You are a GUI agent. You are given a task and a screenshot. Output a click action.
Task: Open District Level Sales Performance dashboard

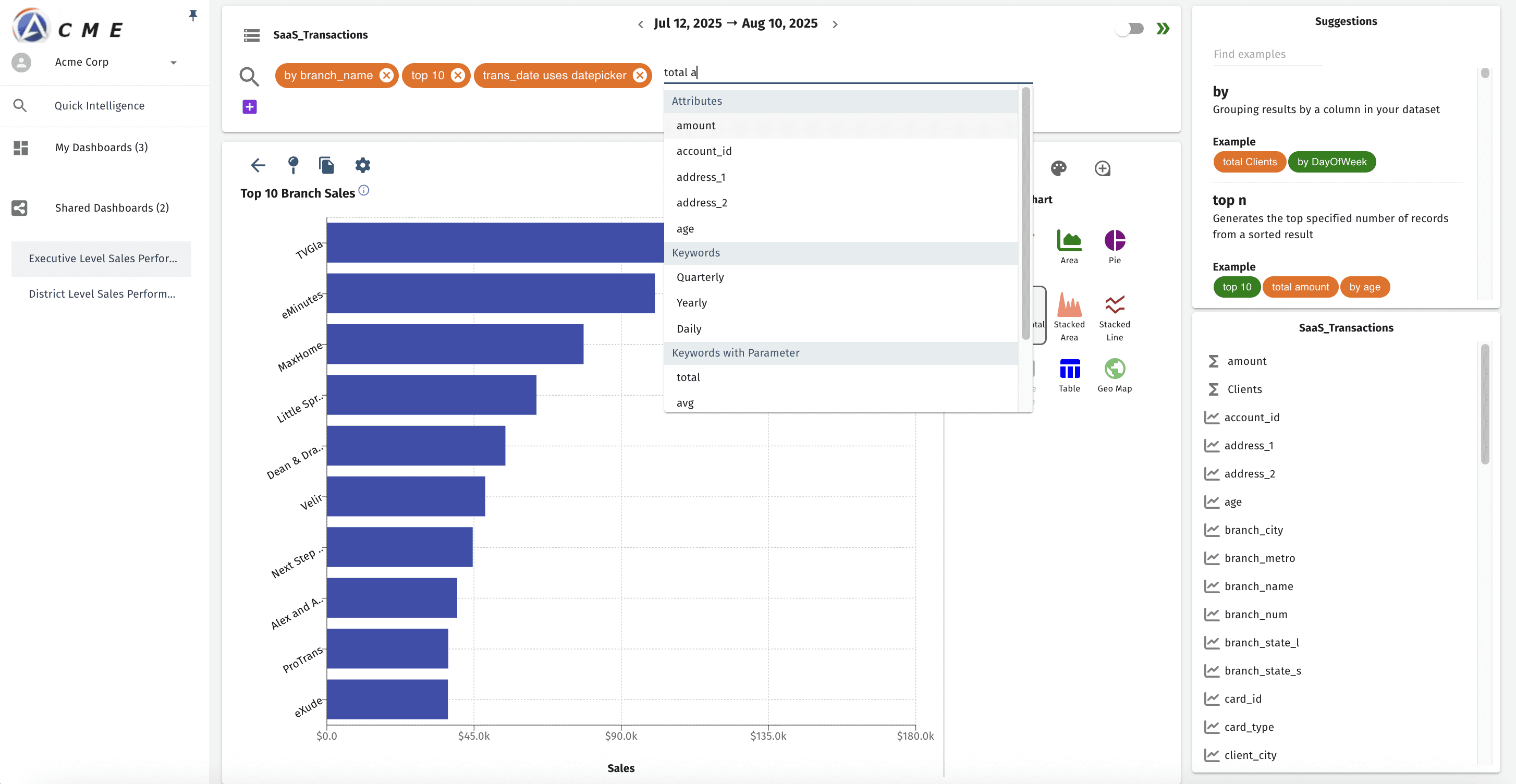(x=102, y=293)
